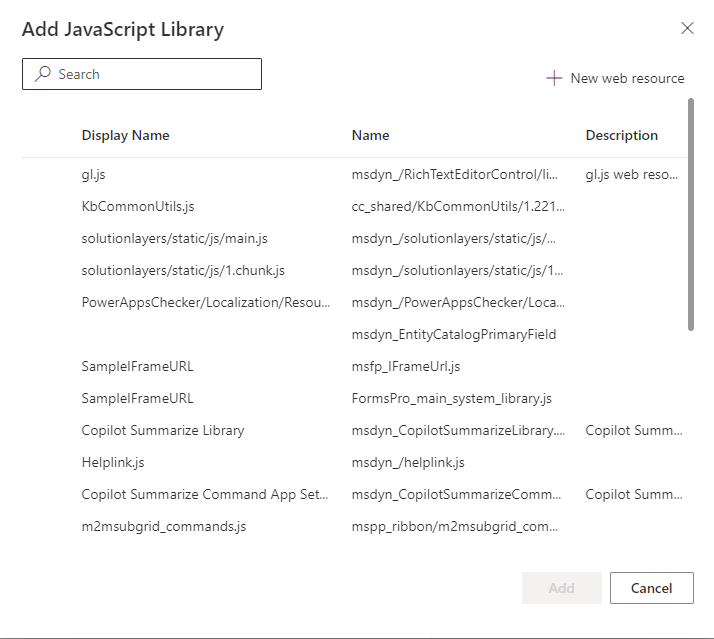Click the Description column header
Image resolution: width=714 pixels, height=639 pixels.
(x=622, y=135)
